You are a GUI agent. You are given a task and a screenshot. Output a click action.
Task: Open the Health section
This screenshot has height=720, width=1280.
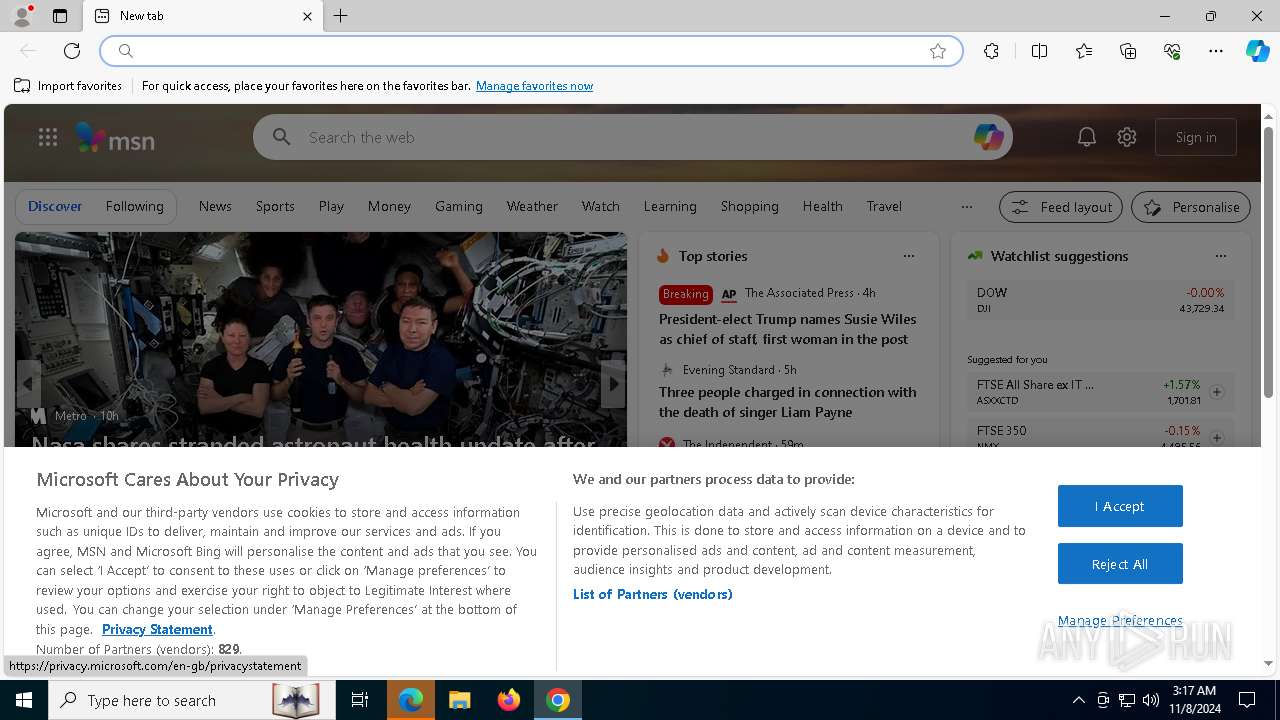coord(822,206)
